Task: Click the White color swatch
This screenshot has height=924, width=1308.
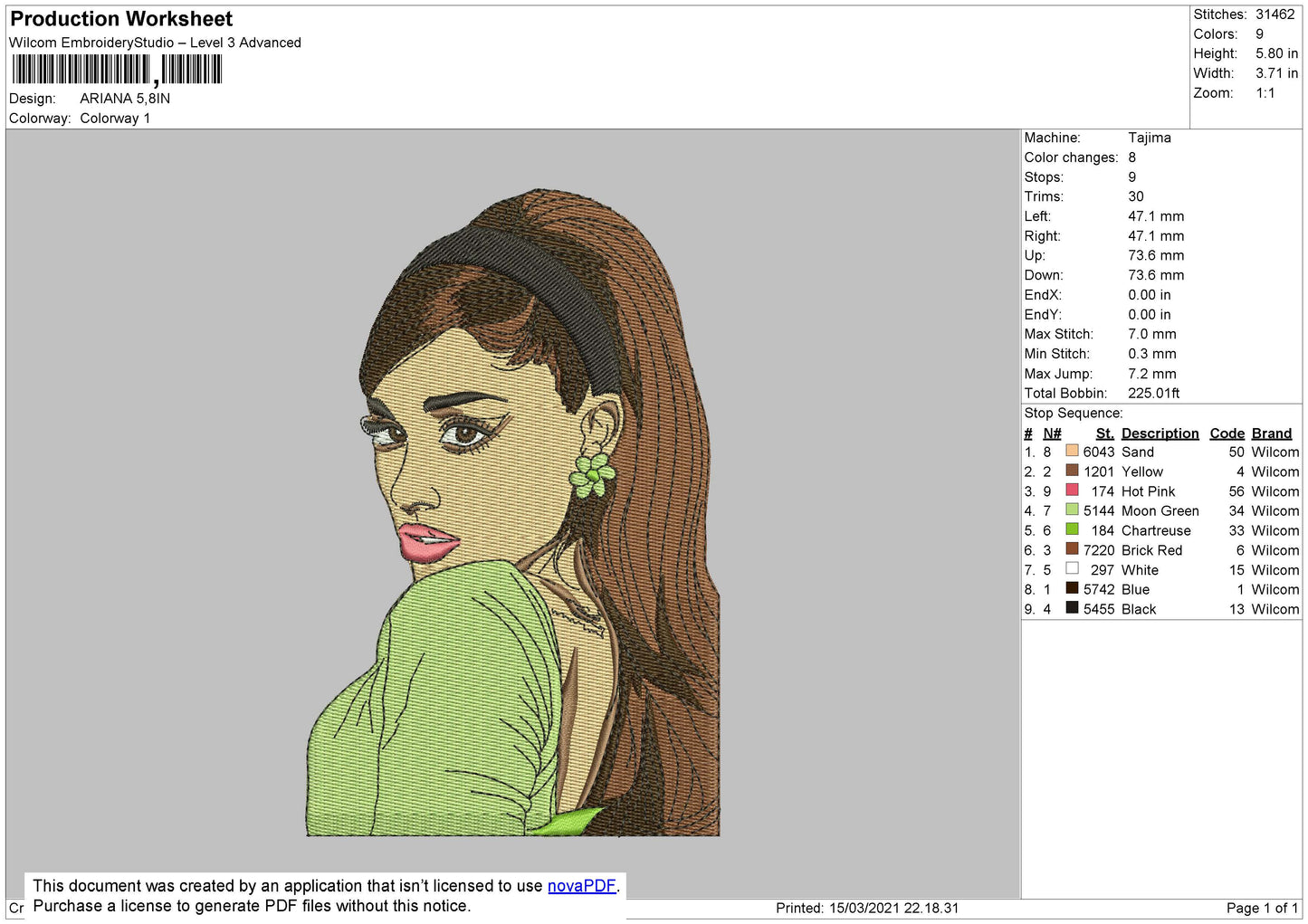Action: pyautogui.click(x=1073, y=569)
